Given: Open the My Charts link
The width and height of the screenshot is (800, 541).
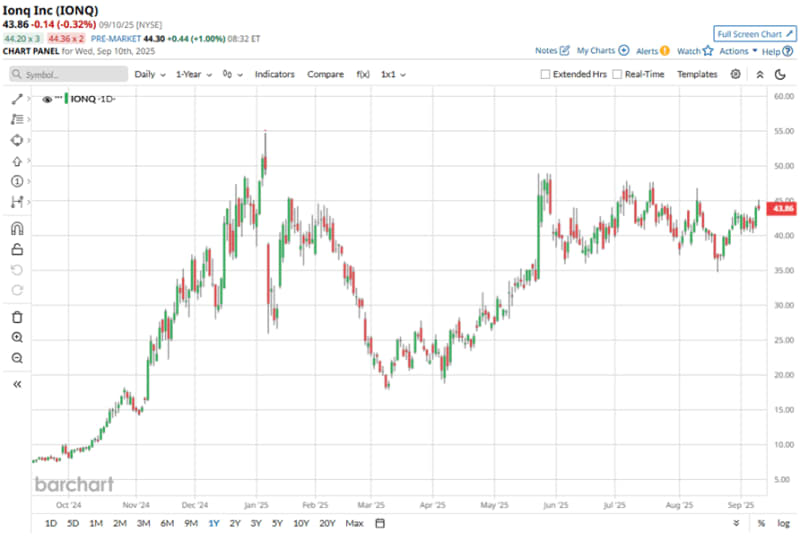Looking at the screenshot, I should (602, 50).
